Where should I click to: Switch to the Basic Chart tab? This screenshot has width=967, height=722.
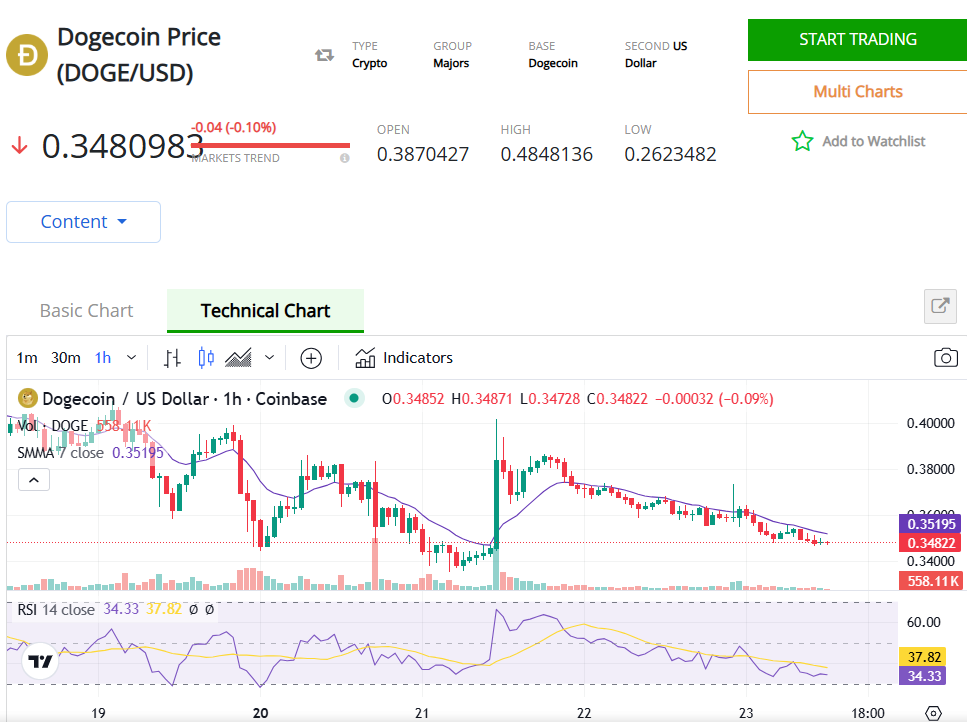[x=86, y=311]
